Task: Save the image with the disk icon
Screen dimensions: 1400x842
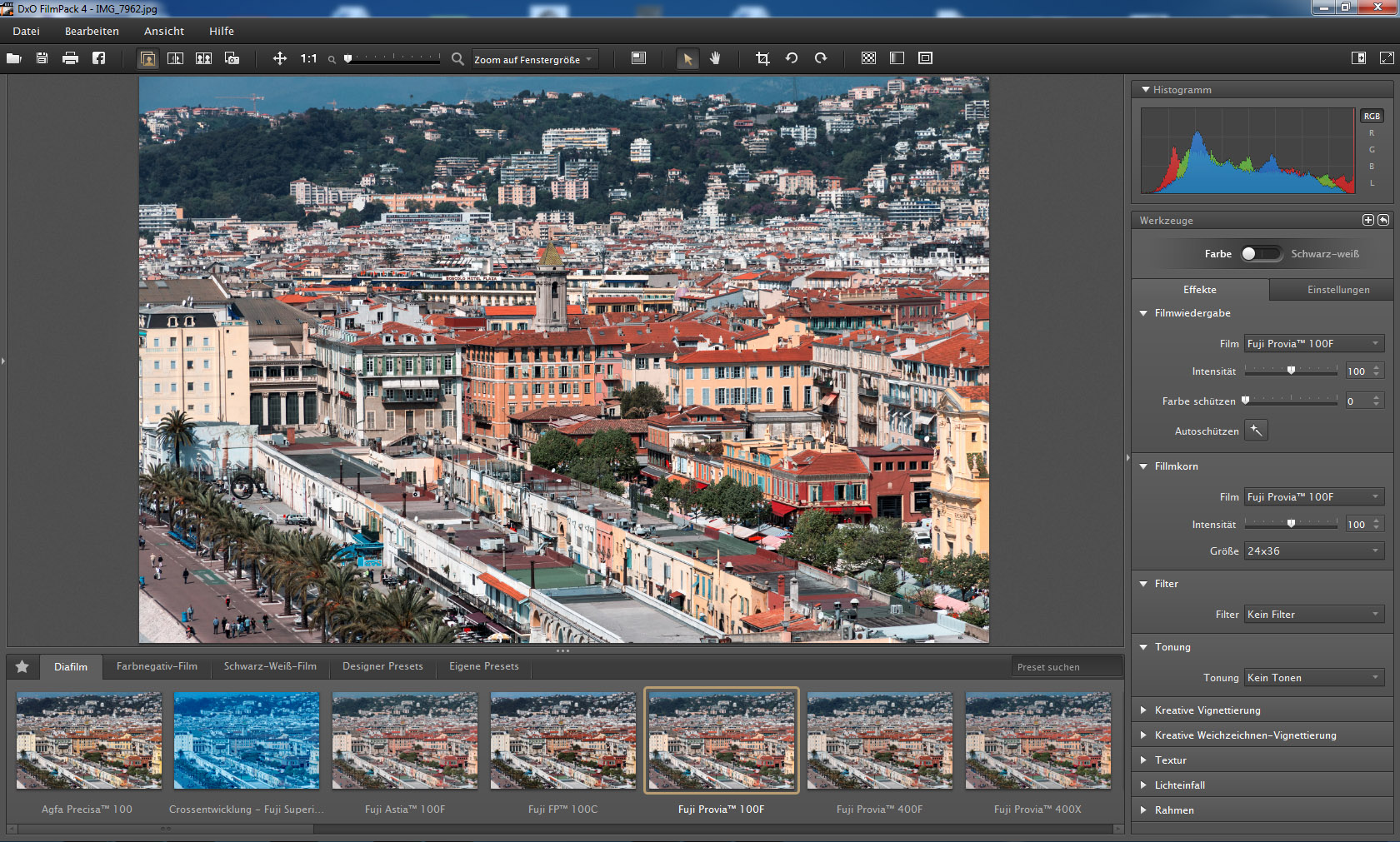Action: pos(42,58)
